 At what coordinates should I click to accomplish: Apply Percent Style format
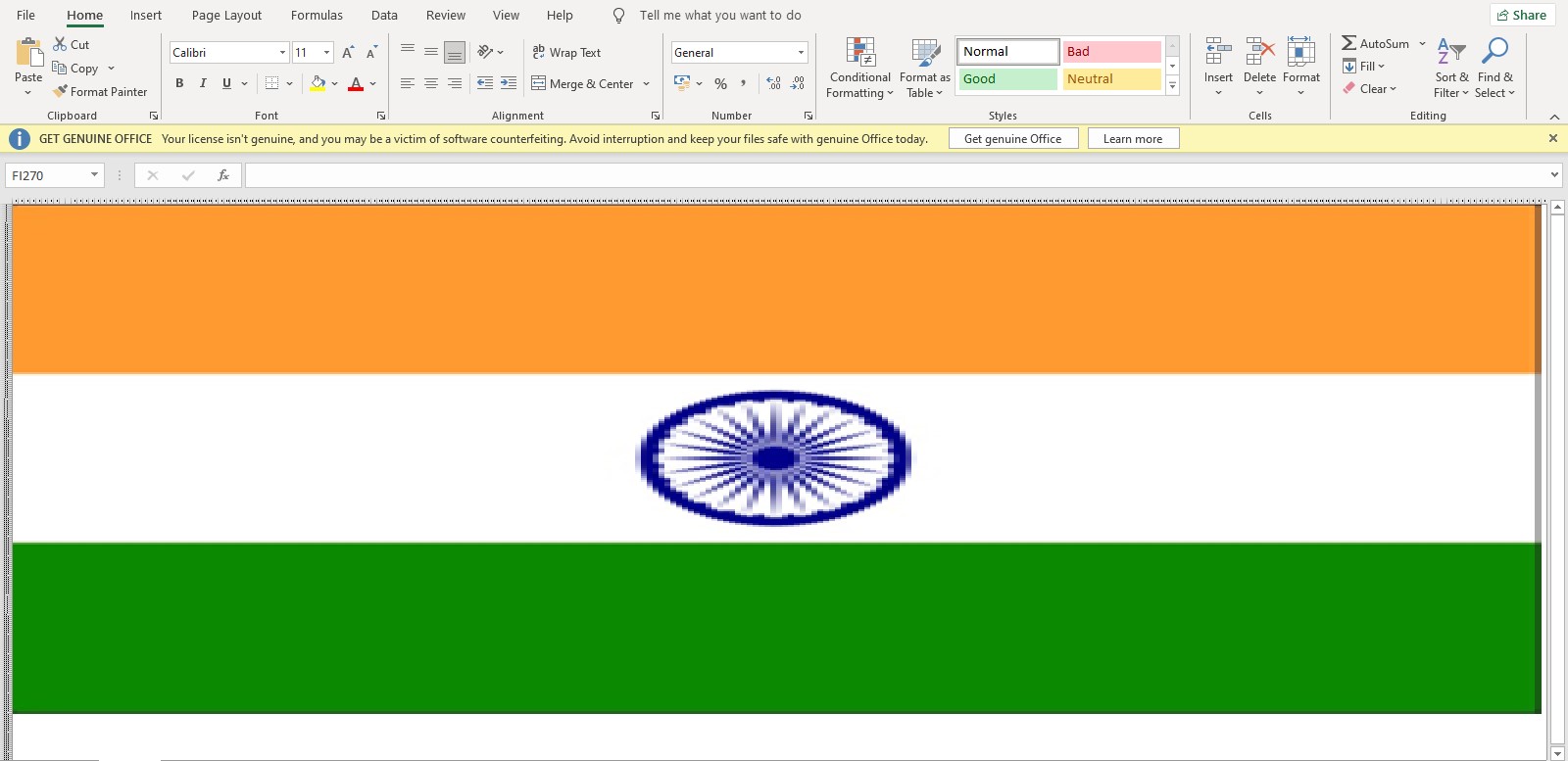pos(721,84)
